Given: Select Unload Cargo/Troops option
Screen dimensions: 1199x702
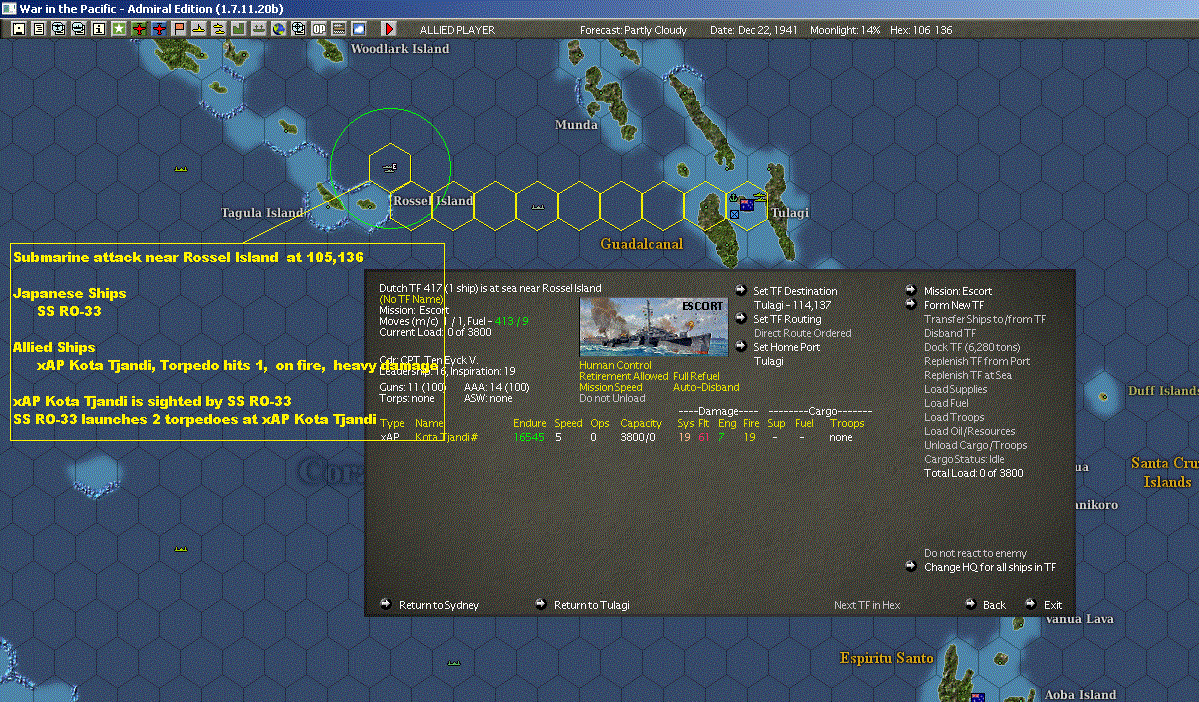Looking at the screenshot, I should pos(975,445).
